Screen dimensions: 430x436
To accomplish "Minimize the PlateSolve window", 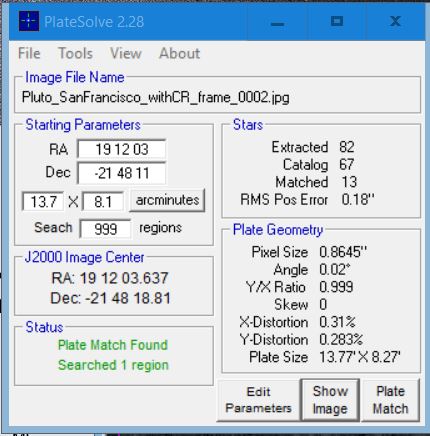I will [x=277, y=23].
